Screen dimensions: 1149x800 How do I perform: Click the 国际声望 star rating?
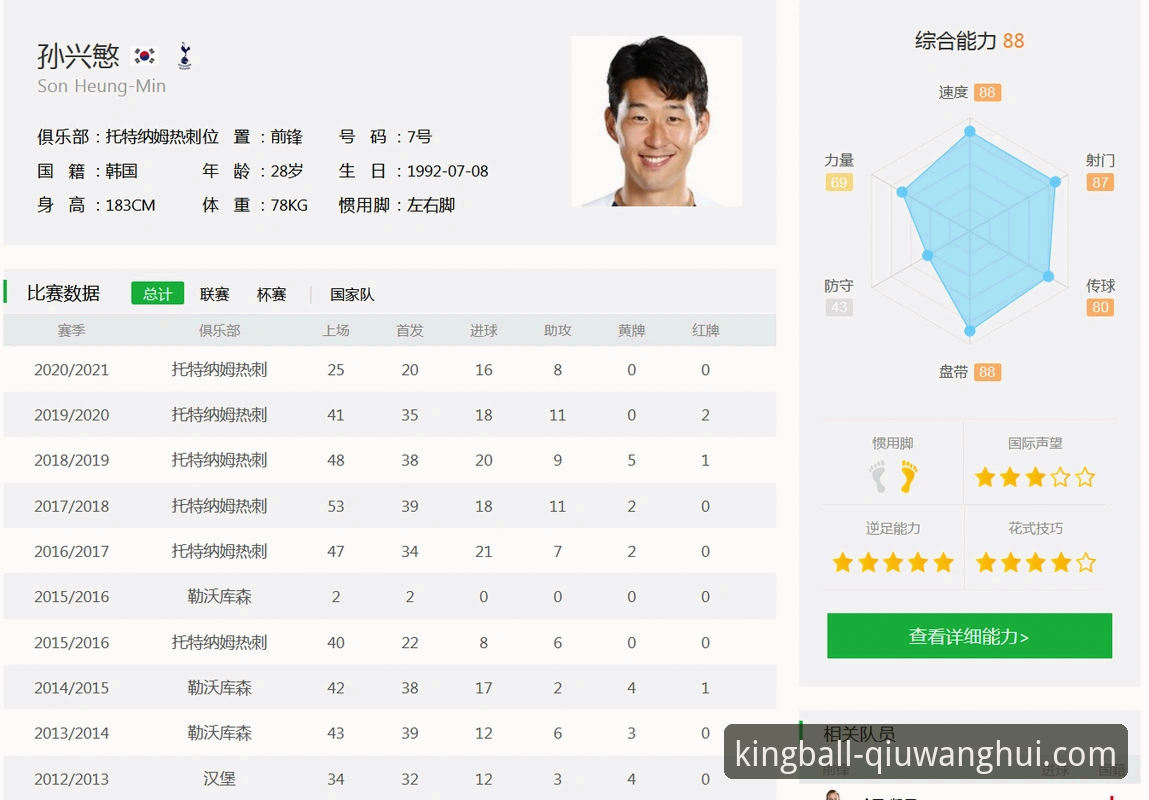[x=1035, y=478]
